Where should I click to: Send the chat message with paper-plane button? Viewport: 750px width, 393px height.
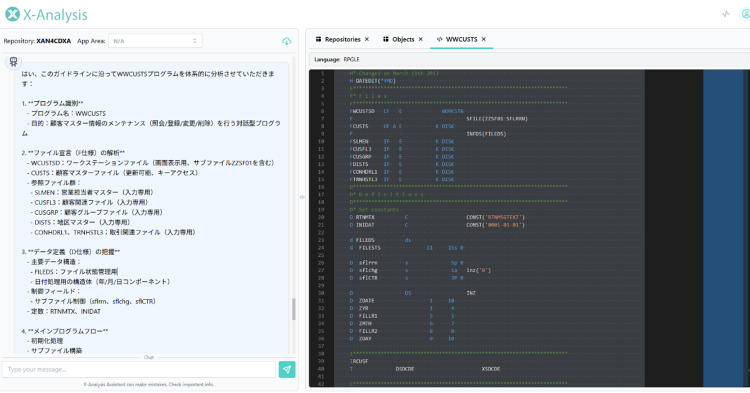[x=287, y=369]
